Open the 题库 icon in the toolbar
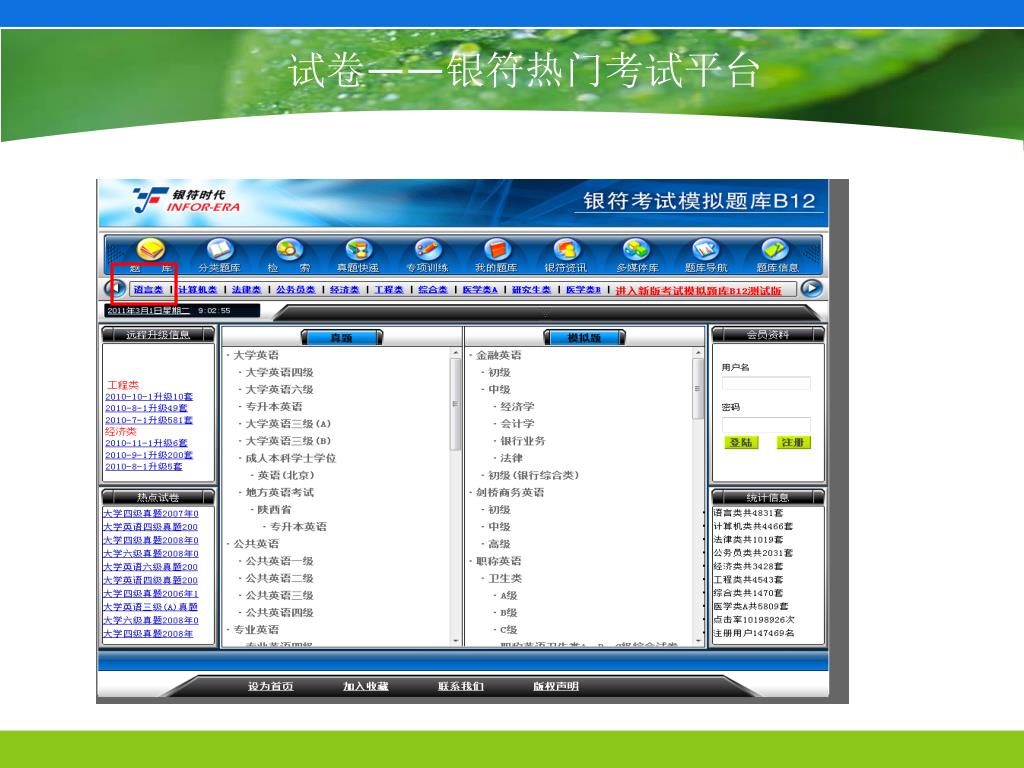 (150, 249)
